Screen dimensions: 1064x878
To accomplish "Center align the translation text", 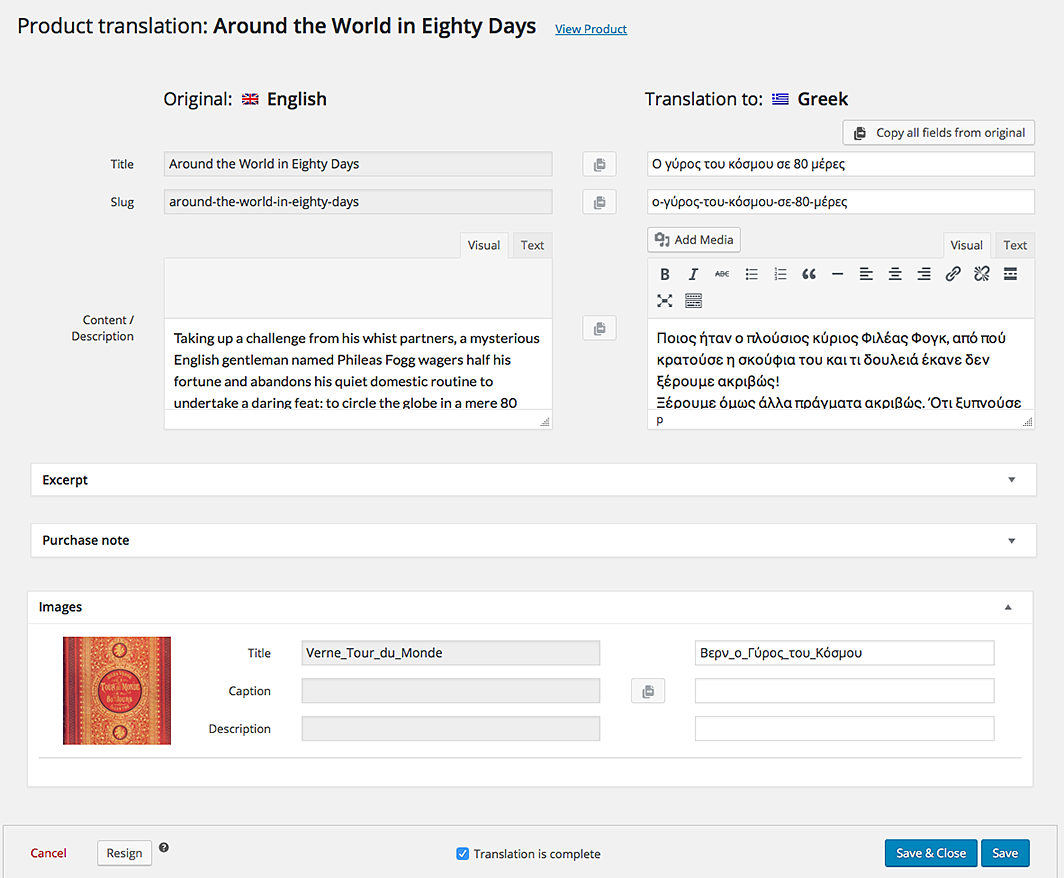I will (x=895, y=274).
